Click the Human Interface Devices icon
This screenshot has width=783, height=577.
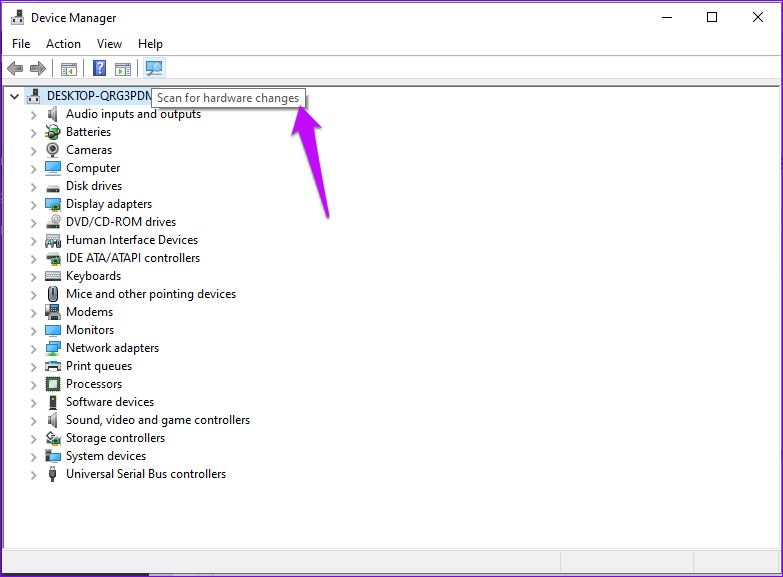click(x=52, y=241)
